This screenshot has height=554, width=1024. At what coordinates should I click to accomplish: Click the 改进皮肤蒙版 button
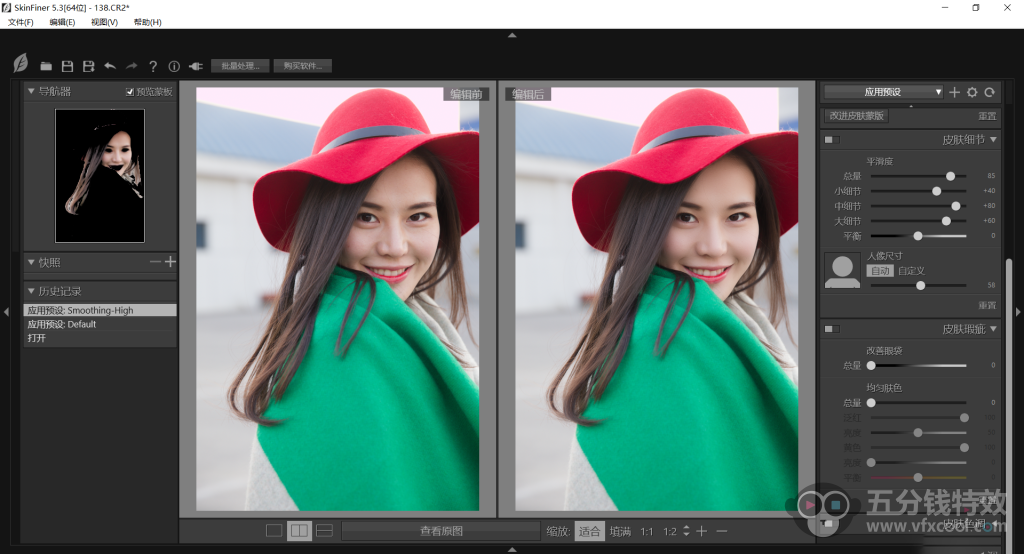point(857,116)
